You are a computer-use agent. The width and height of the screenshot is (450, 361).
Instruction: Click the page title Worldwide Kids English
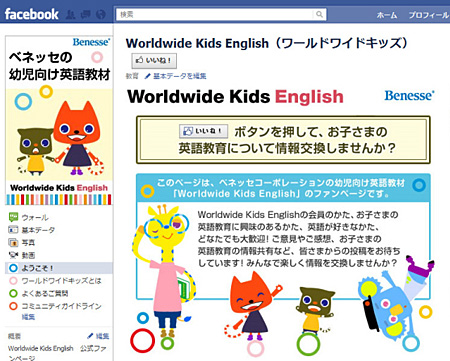pos(266,43)
